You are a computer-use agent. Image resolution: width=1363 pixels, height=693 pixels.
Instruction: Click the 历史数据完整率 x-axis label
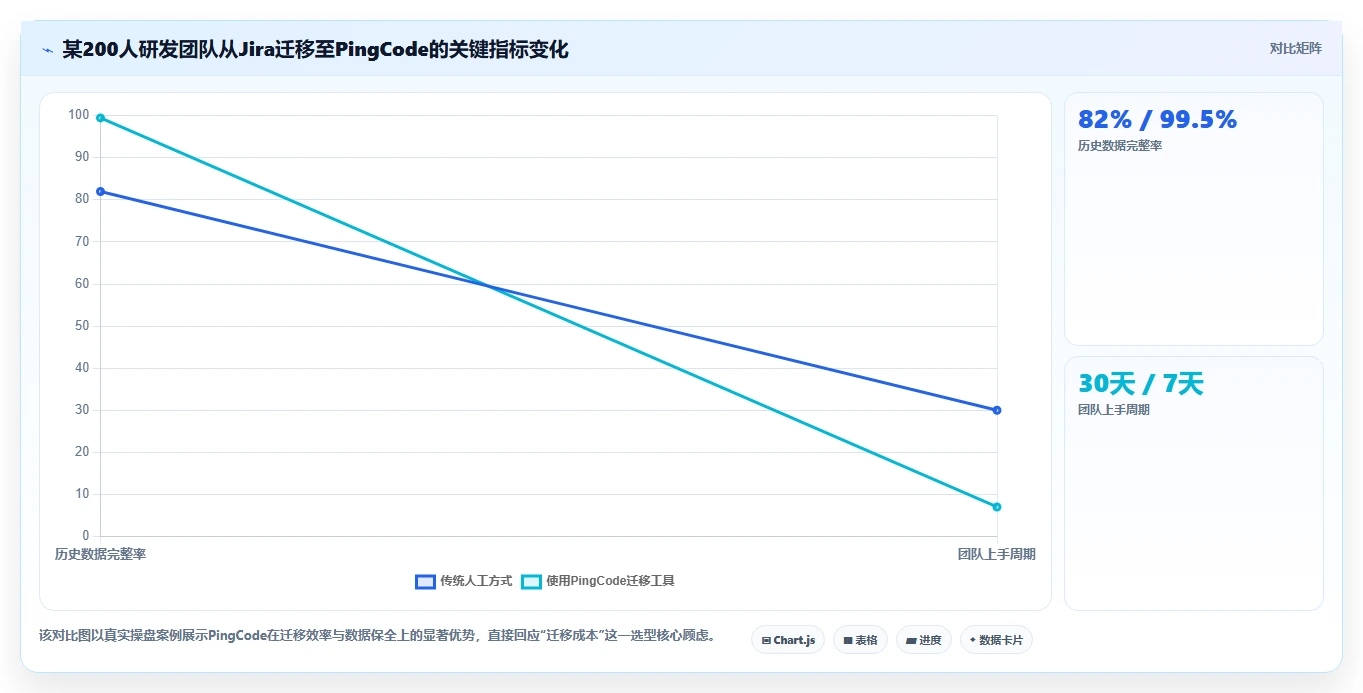[x=100, y=554]
